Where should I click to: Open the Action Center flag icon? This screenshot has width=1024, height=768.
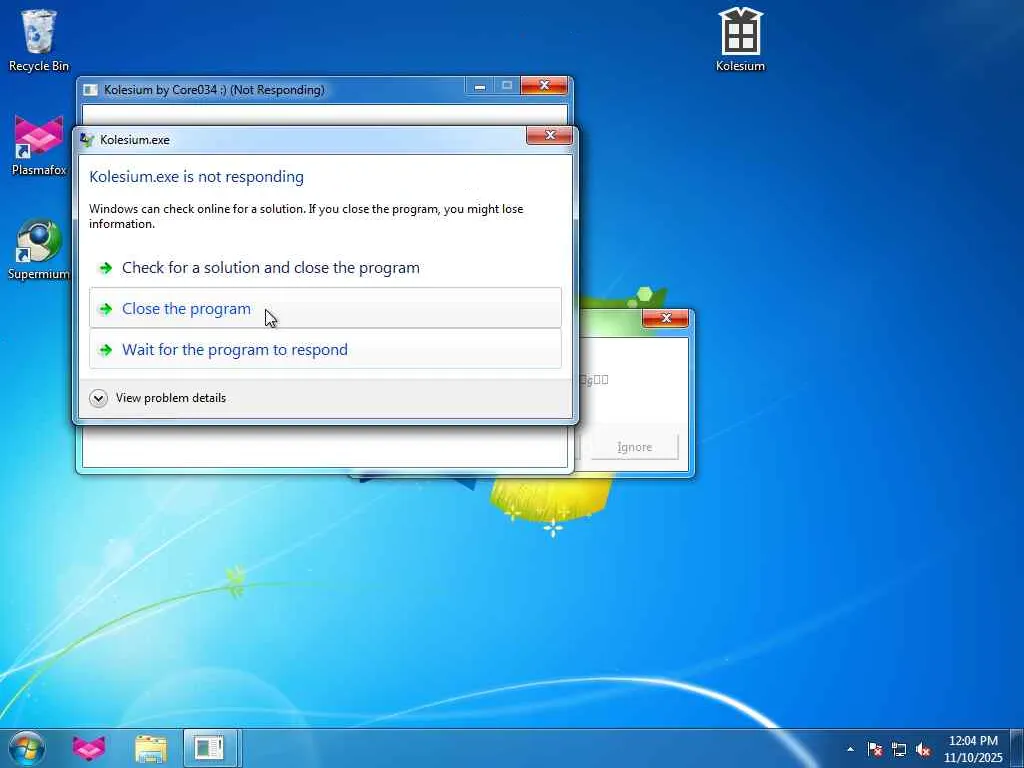(875, 749)
